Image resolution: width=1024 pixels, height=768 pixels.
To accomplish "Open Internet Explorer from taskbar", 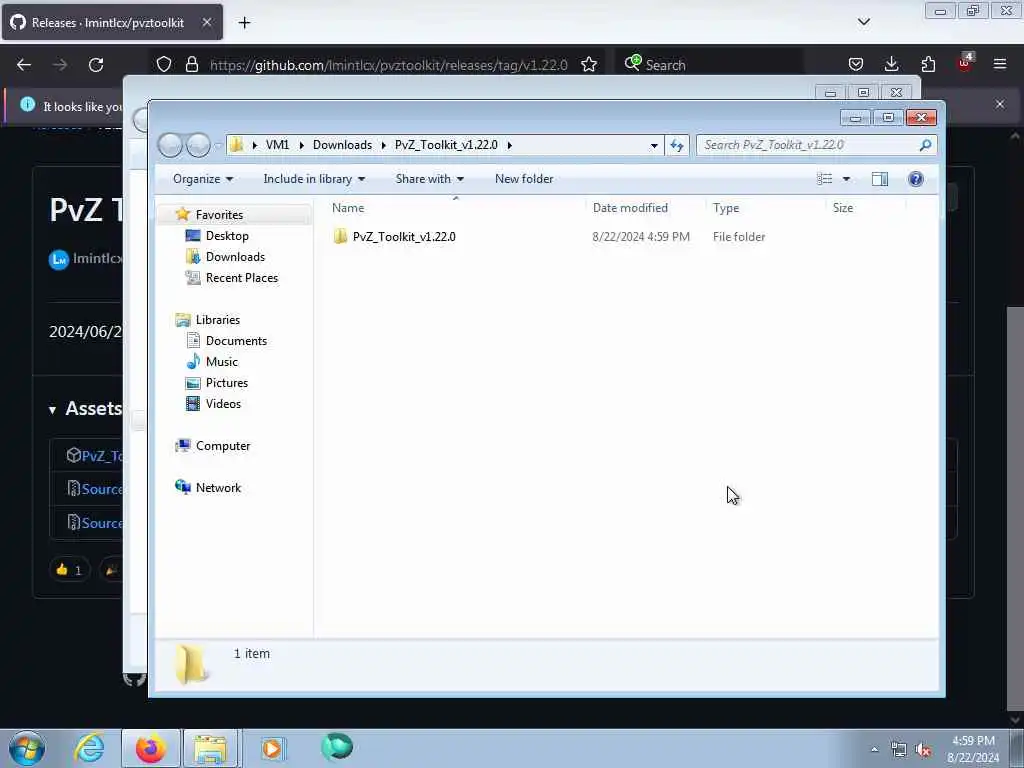I will tap(89, 748).
